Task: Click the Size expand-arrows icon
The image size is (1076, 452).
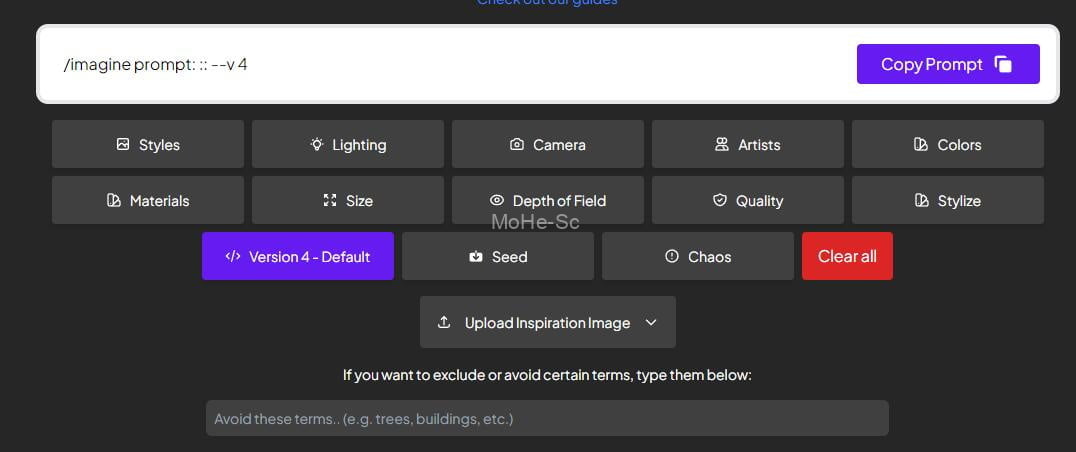Action: pyautogui.click(x=330, y=201)
